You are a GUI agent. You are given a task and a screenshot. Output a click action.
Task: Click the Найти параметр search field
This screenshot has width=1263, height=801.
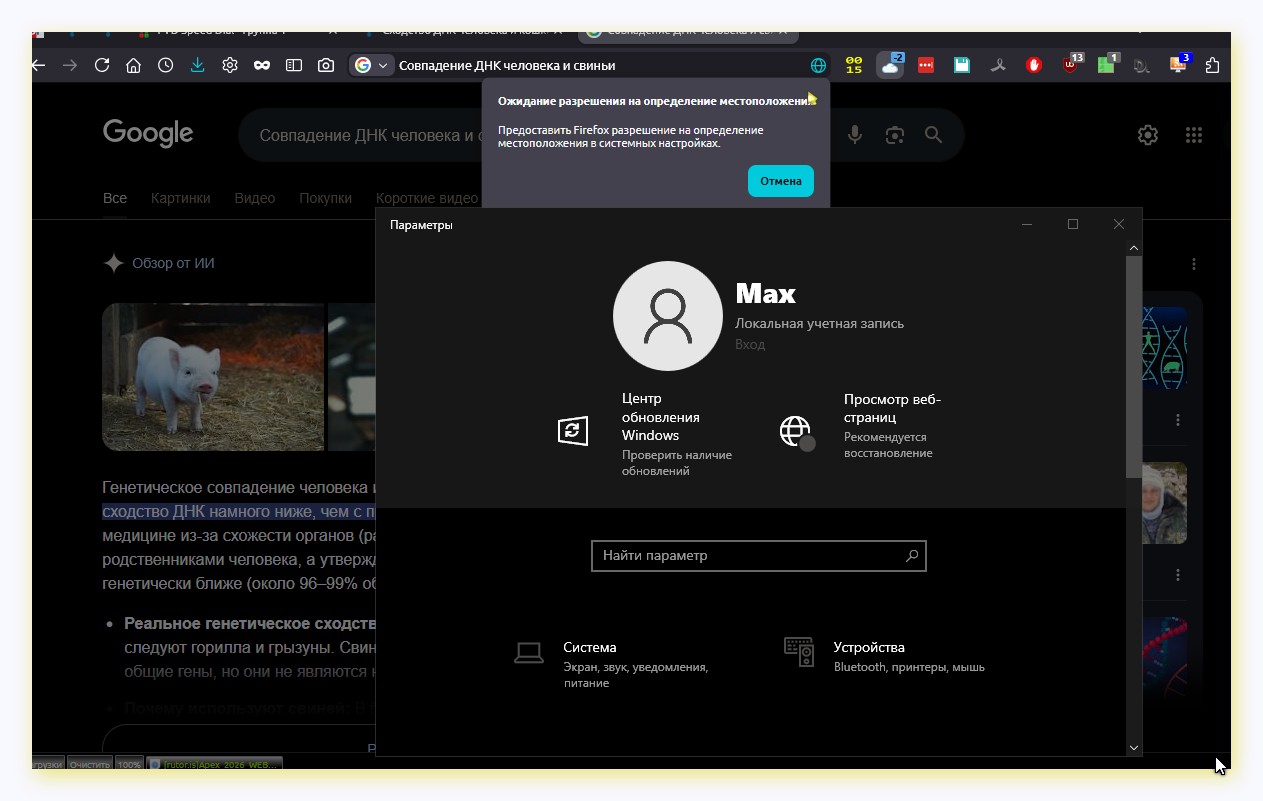[x=748, y=556]
